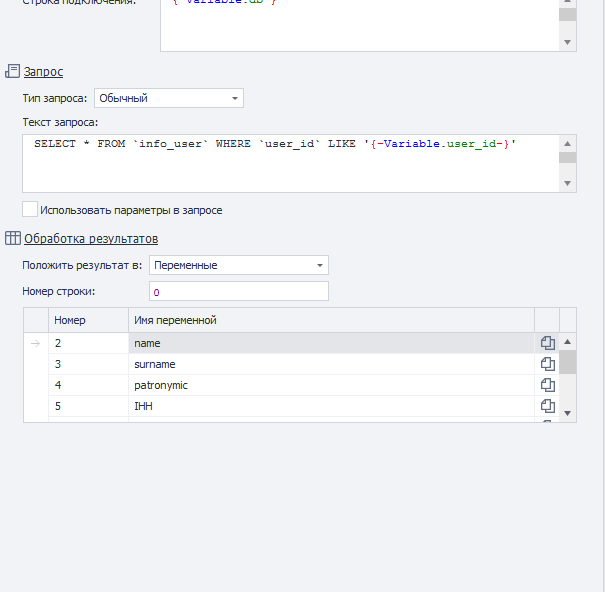Click the Запрос section icon
Screen dimensions: 605x592
coord(13,71)
